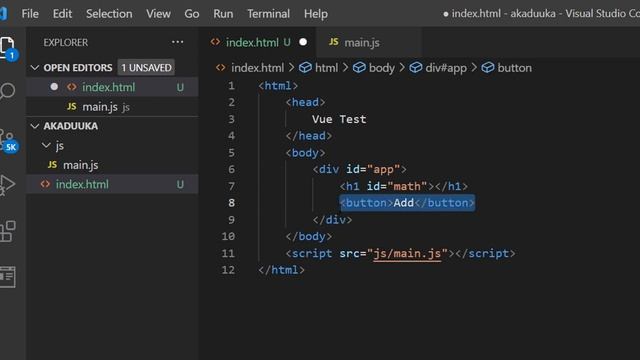Image resolution: width=640 pixels, height=360 pixels.
Task: Collapse the js folder chevron
Action: [x=47, y=145]
